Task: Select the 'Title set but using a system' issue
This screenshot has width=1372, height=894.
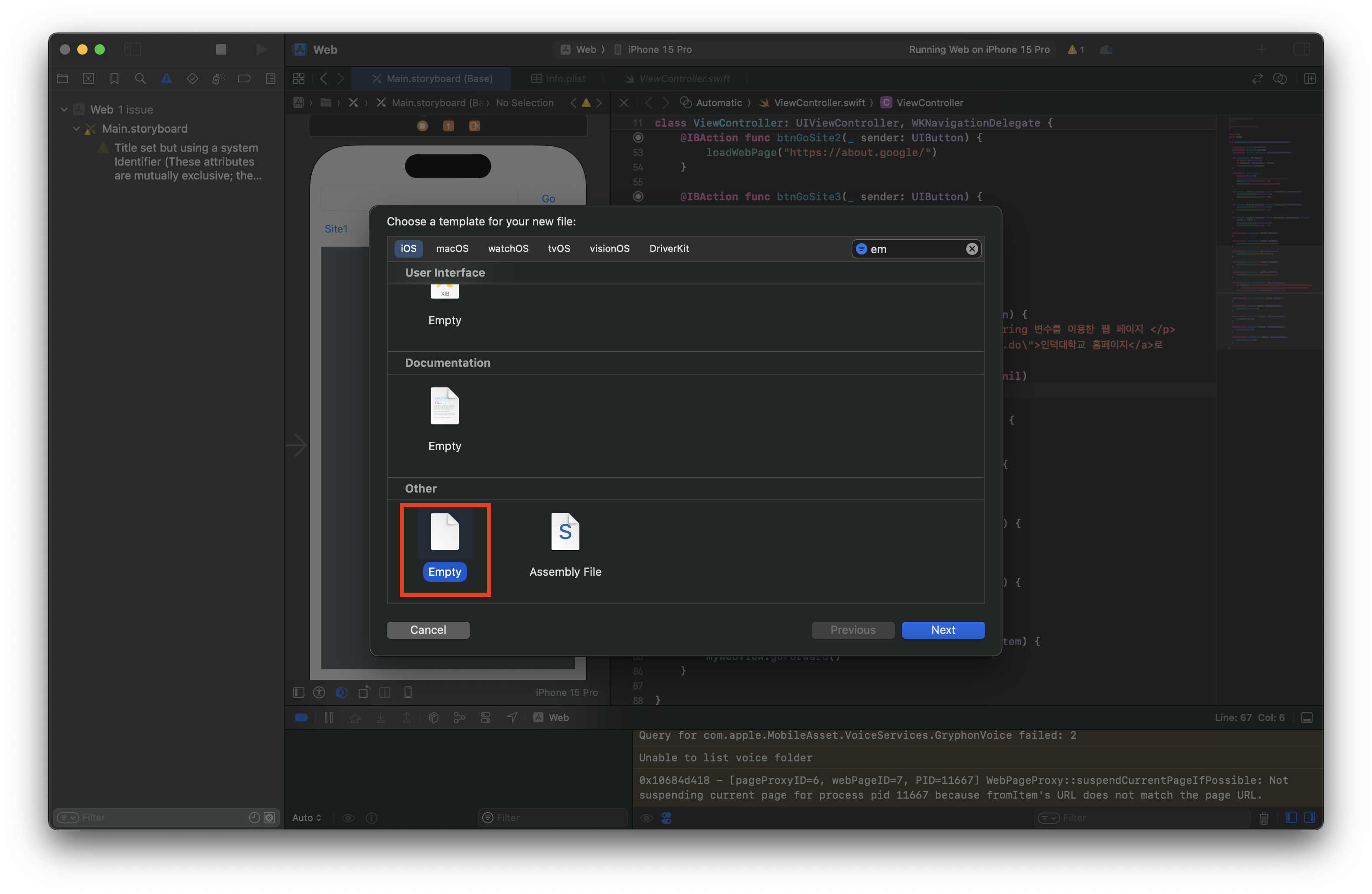Action: [x=187, y=162]
